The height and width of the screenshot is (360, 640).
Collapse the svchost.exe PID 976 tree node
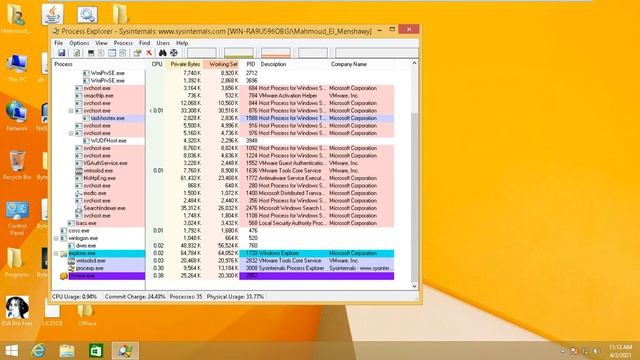(x=71, y=133)
